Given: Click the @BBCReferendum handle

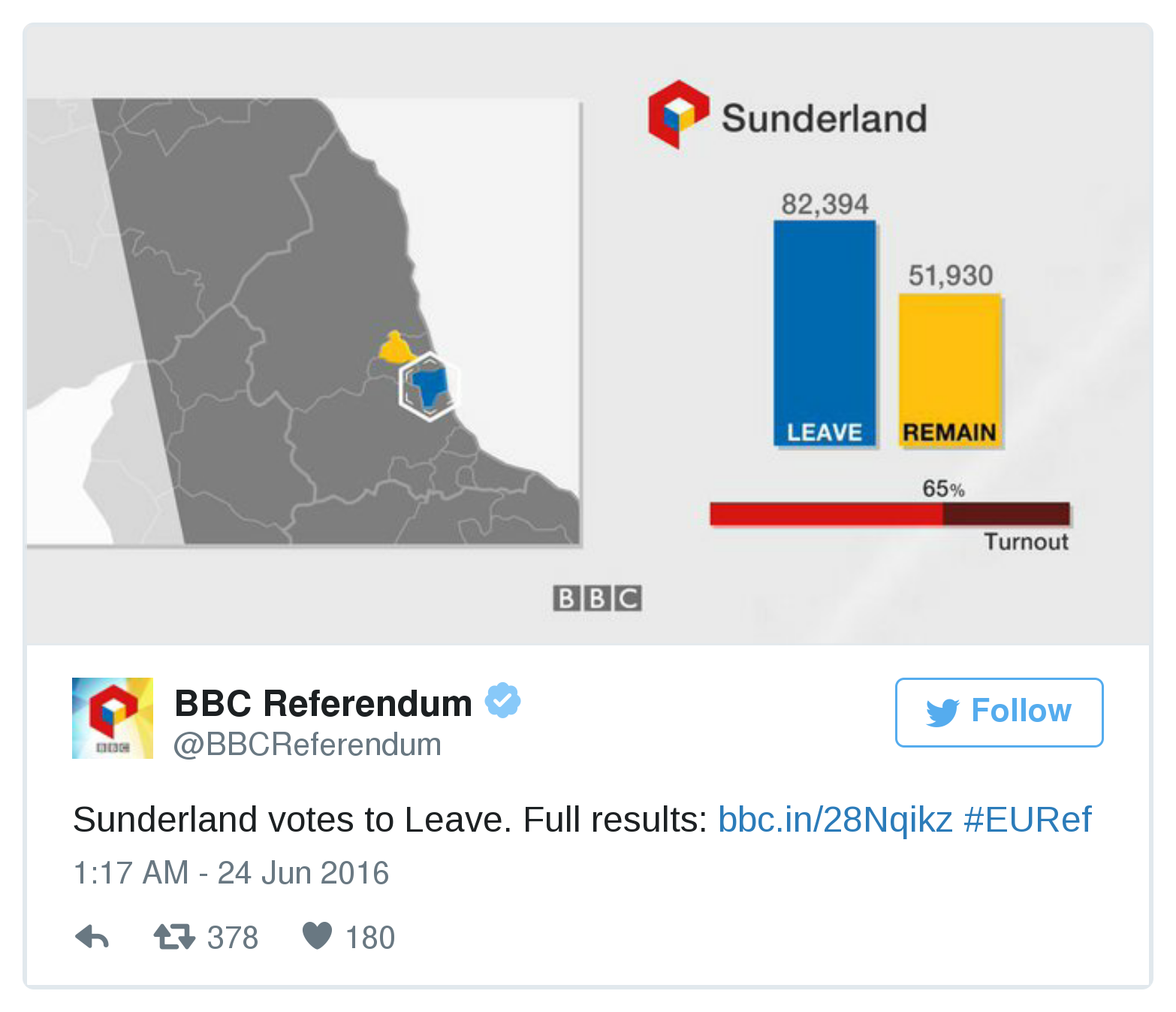Looking at the screenshot, I should pyautogui.click(x=307, y=745).
